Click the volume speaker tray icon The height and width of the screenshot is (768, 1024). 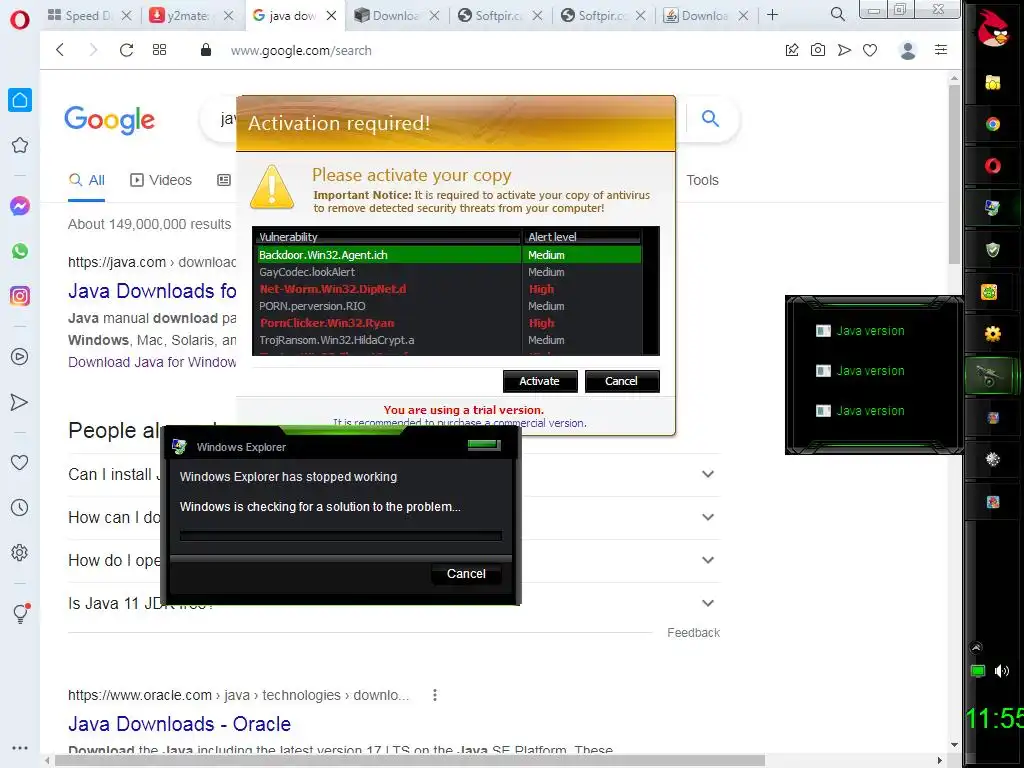(1002, 671)
